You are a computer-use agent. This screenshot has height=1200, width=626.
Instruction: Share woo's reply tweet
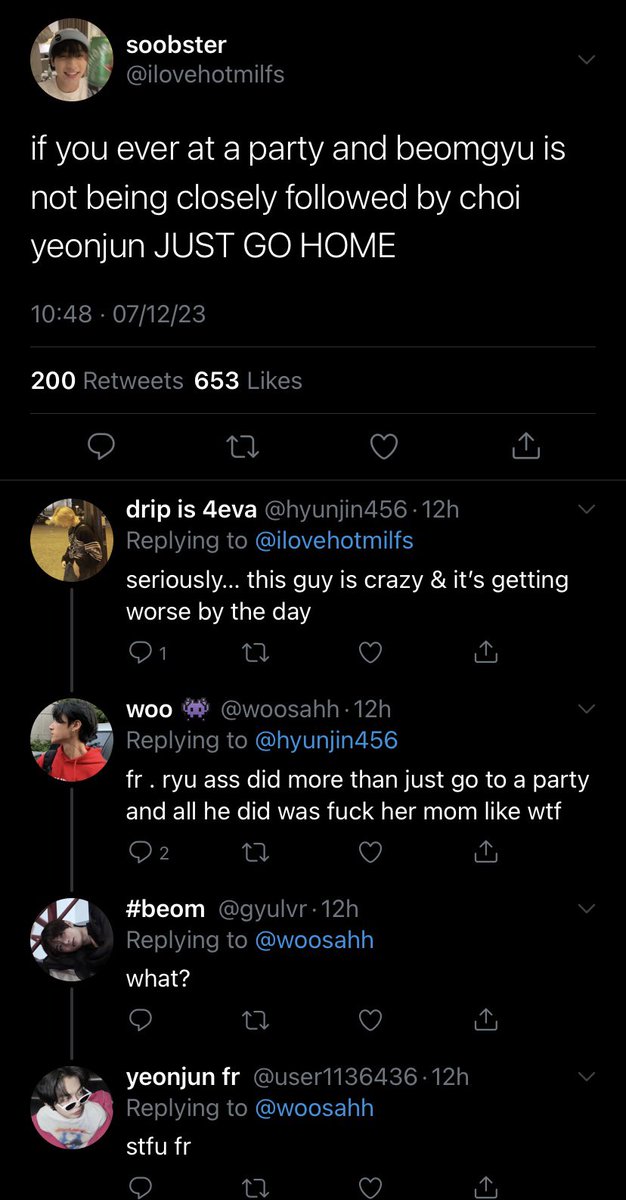pos(484,852)
